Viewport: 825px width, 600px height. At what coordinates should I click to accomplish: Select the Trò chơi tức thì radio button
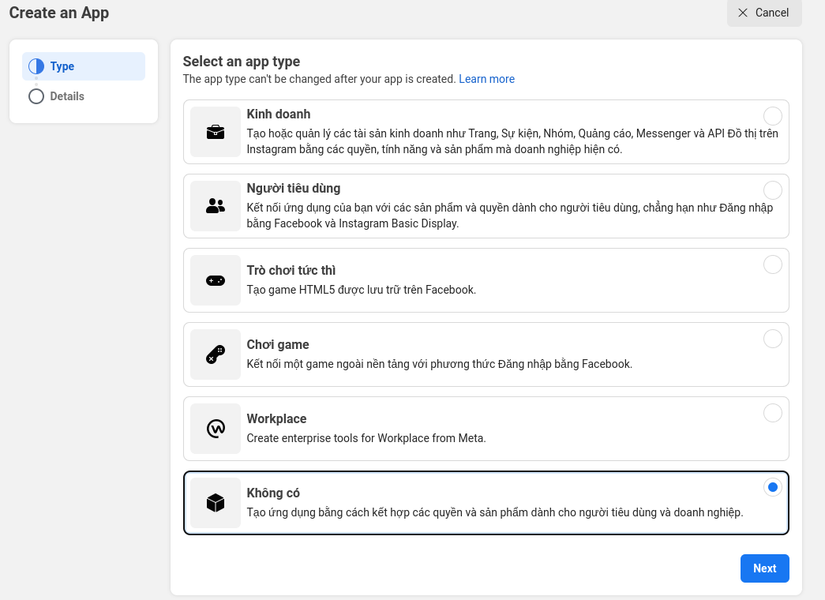click(772, 265)
